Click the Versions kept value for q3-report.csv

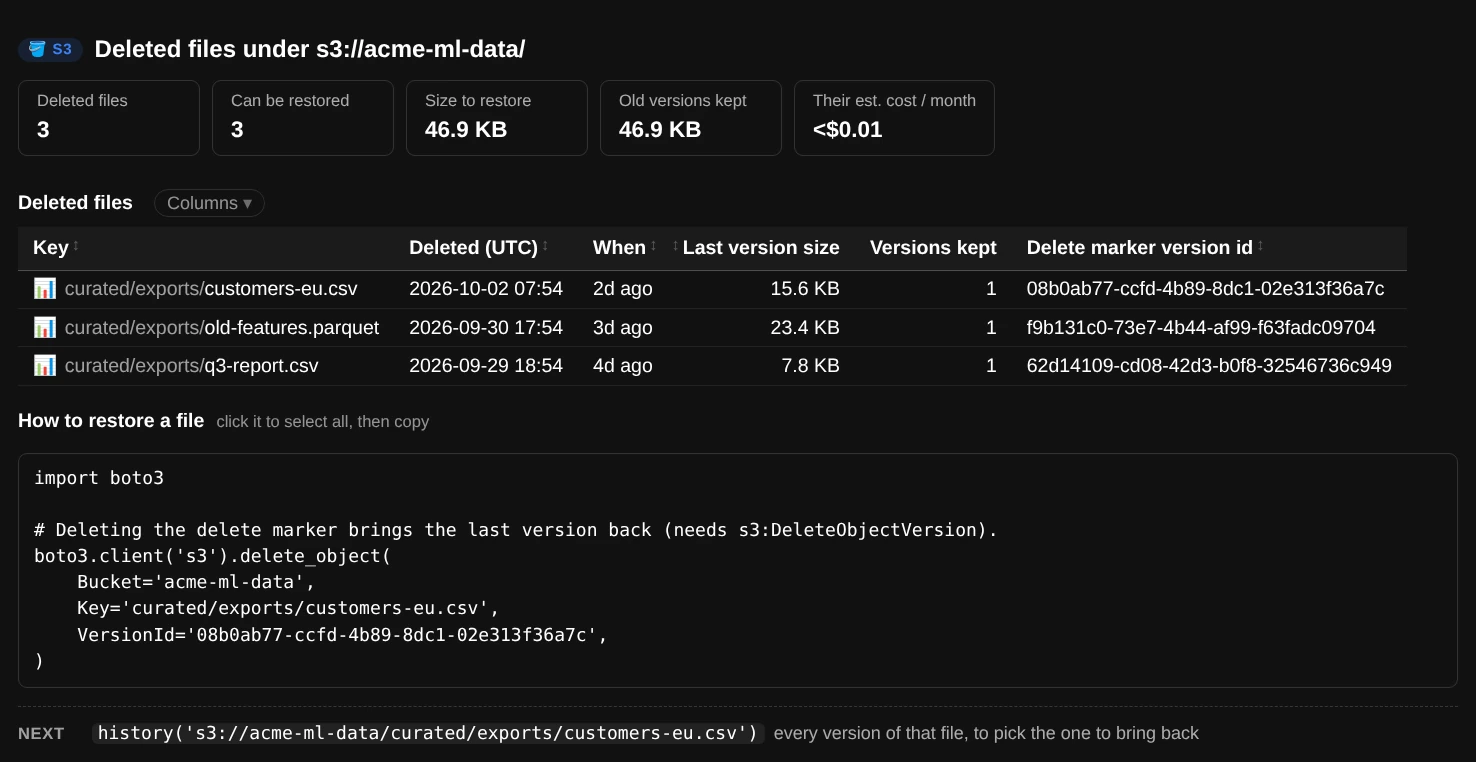[991, 366]
